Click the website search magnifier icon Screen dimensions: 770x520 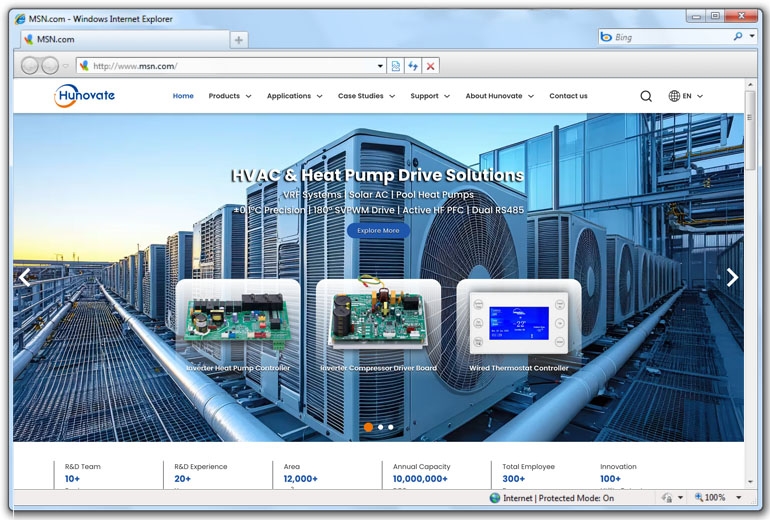pyautogui.click(x=646, y=96)
